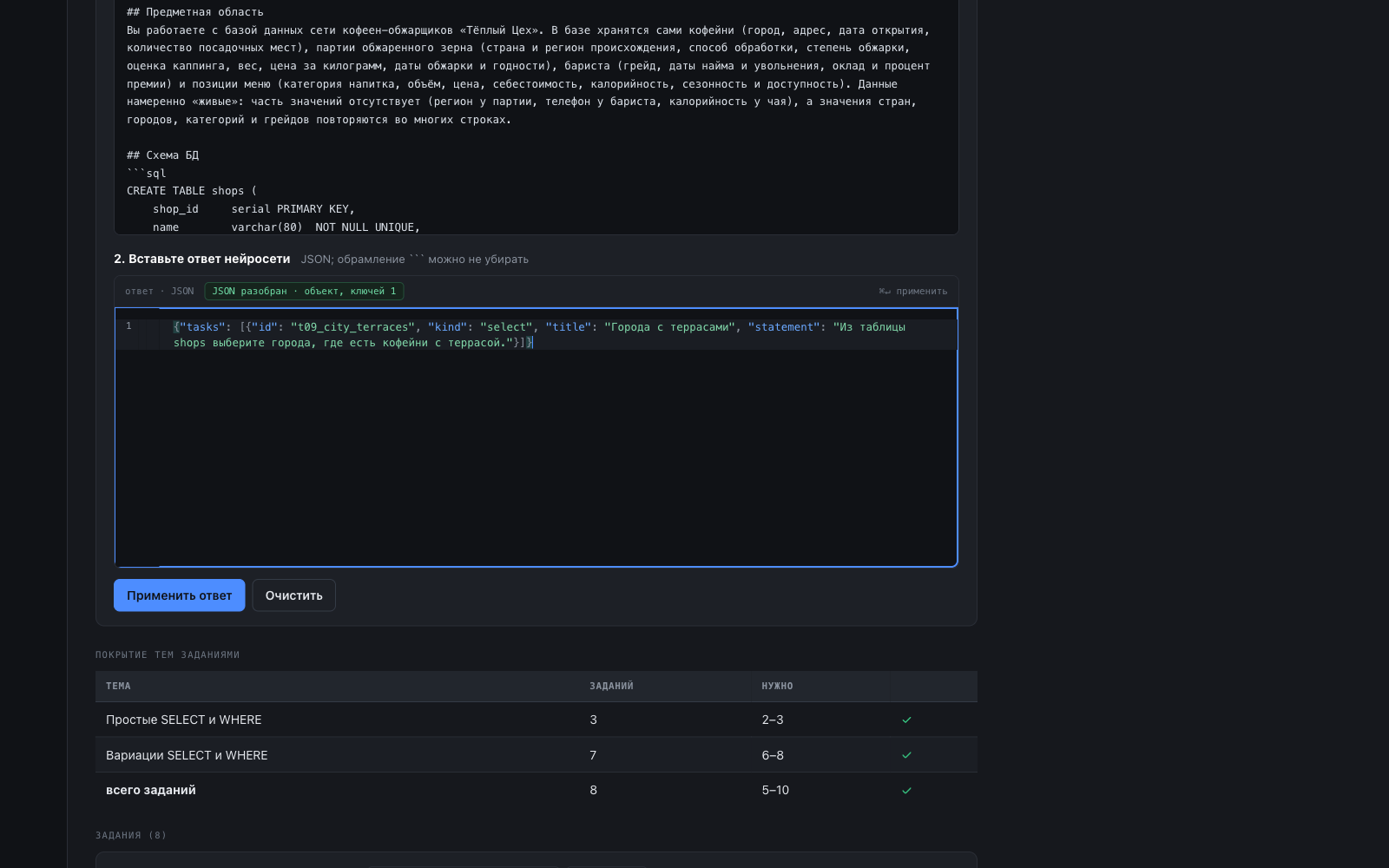
Task: Click the 'ПОКРЫТИЕ ТЕМ ЗАДАНИЯМИ' section heading
Action: point(168,655)
